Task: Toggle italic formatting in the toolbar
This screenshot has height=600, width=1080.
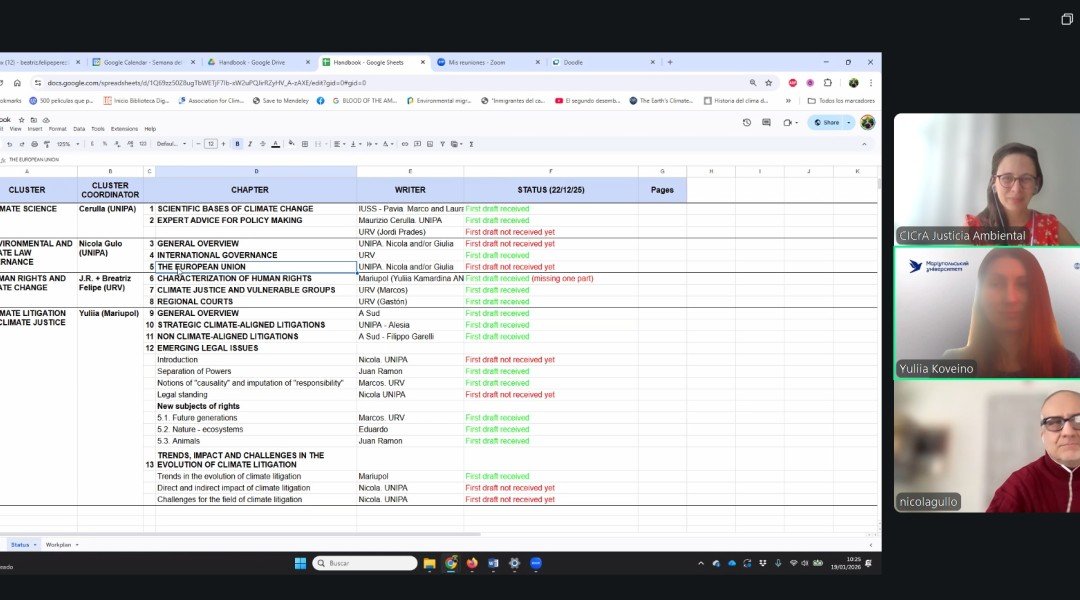Action: tap(249, 144)
